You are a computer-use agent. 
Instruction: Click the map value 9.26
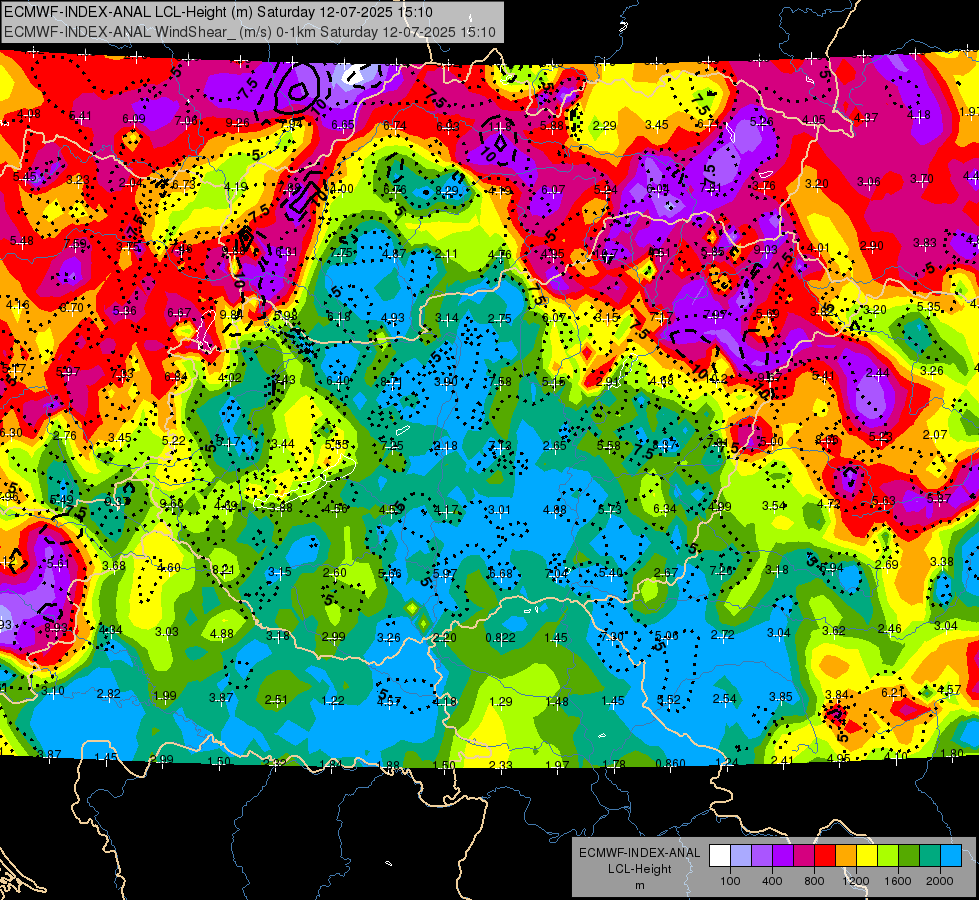click(x=237, y=123)
